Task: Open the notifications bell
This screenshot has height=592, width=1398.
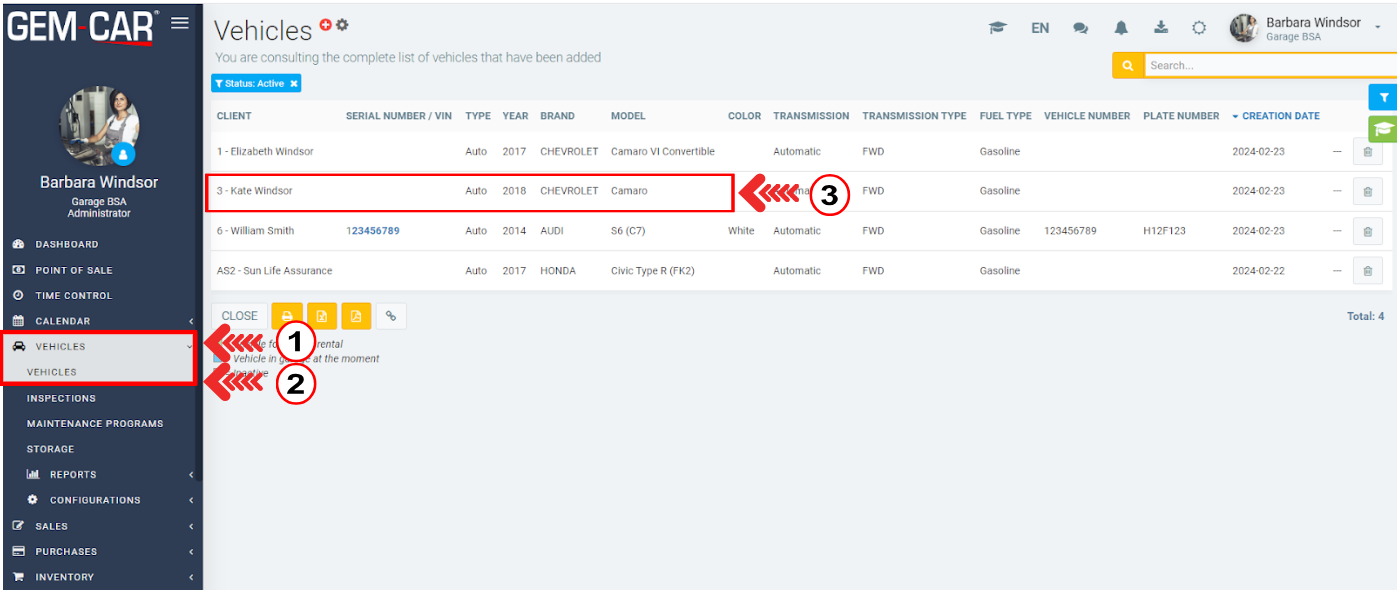Action: point(1121,28)
